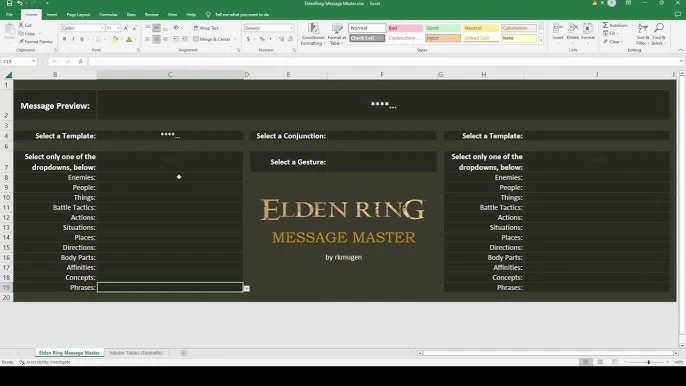This screenshot has width=686, height=386.
Task: Apply the Font Color red A swatch
Action: point(129,39)
